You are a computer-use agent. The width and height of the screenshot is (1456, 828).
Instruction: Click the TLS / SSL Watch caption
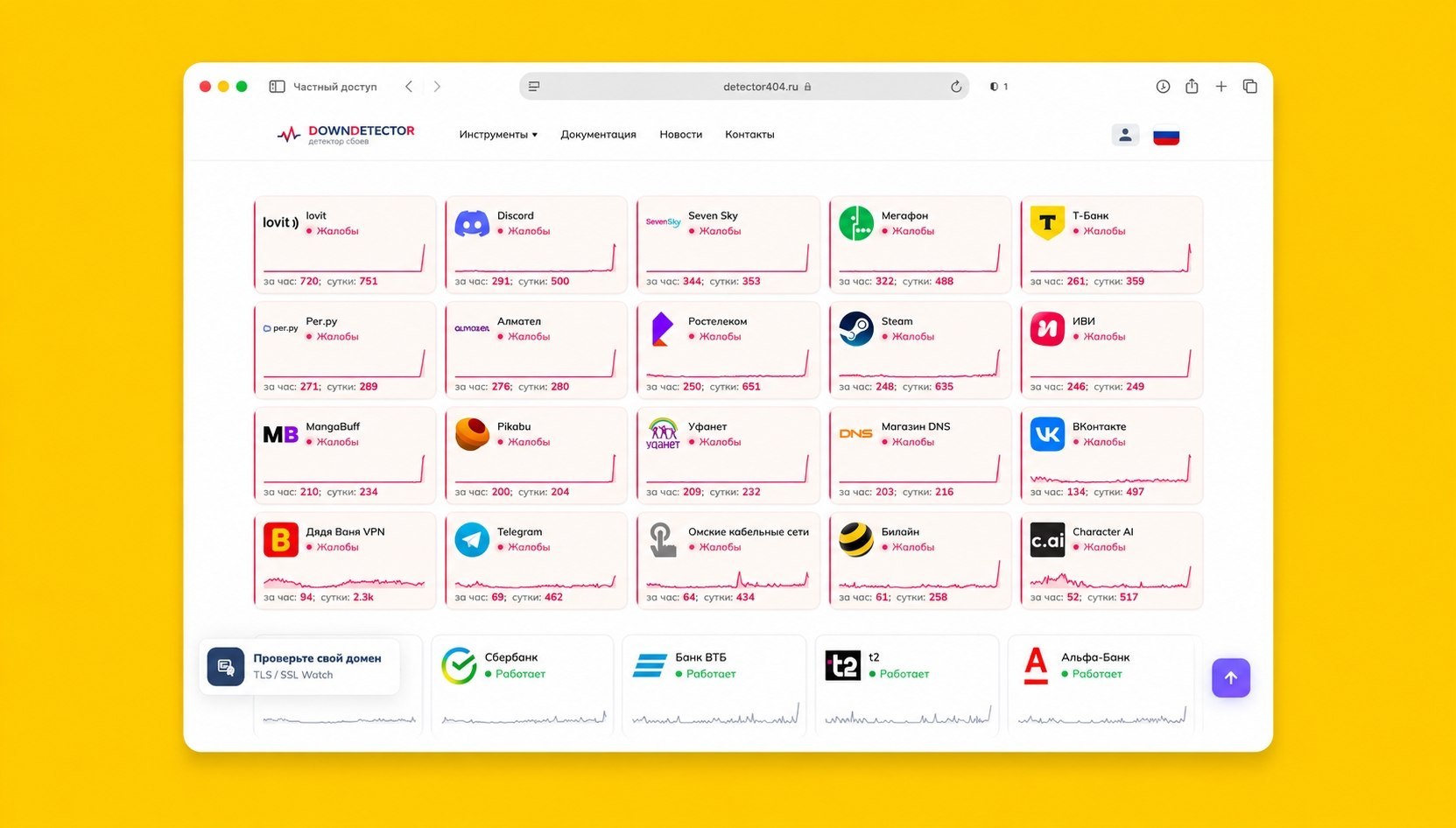coord(292,675)
